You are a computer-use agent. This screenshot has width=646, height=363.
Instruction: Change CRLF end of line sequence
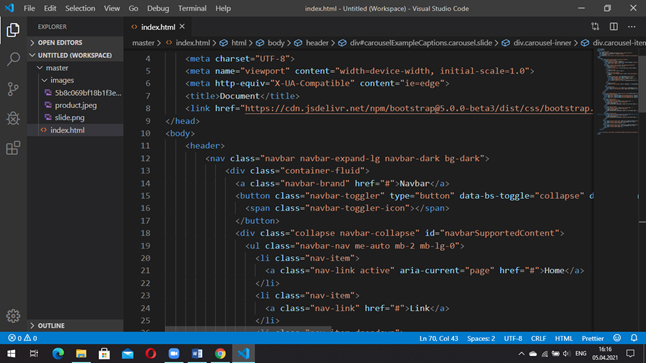click(538, 338)
